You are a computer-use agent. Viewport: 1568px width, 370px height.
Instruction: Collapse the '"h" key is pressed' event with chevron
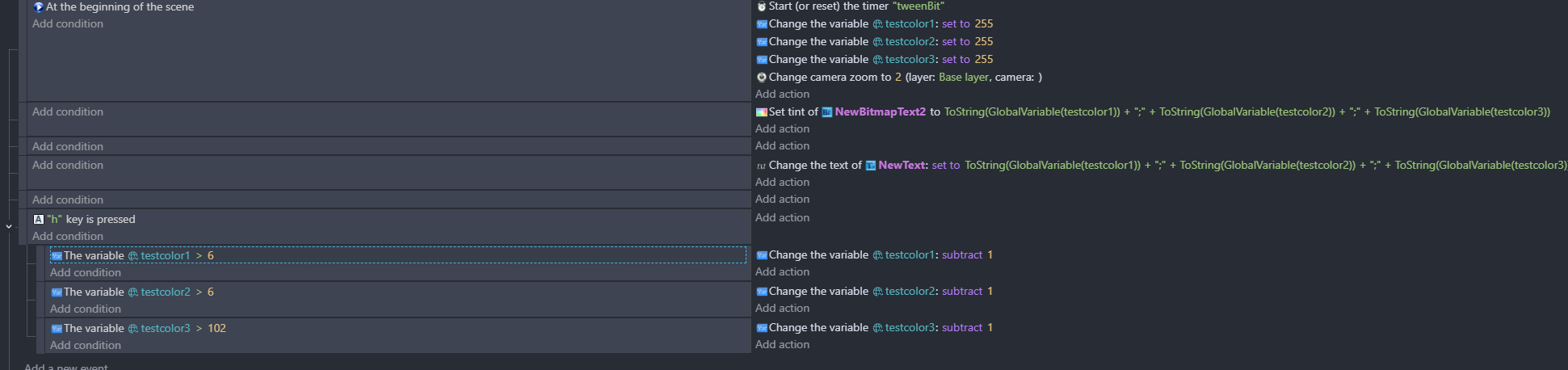coord(9,226)
